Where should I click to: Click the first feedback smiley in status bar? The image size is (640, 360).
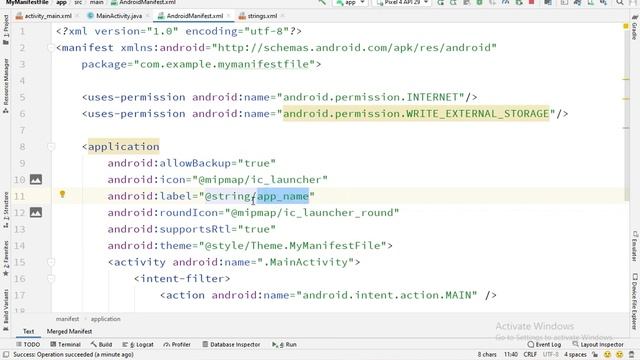[x=607, y=354]
